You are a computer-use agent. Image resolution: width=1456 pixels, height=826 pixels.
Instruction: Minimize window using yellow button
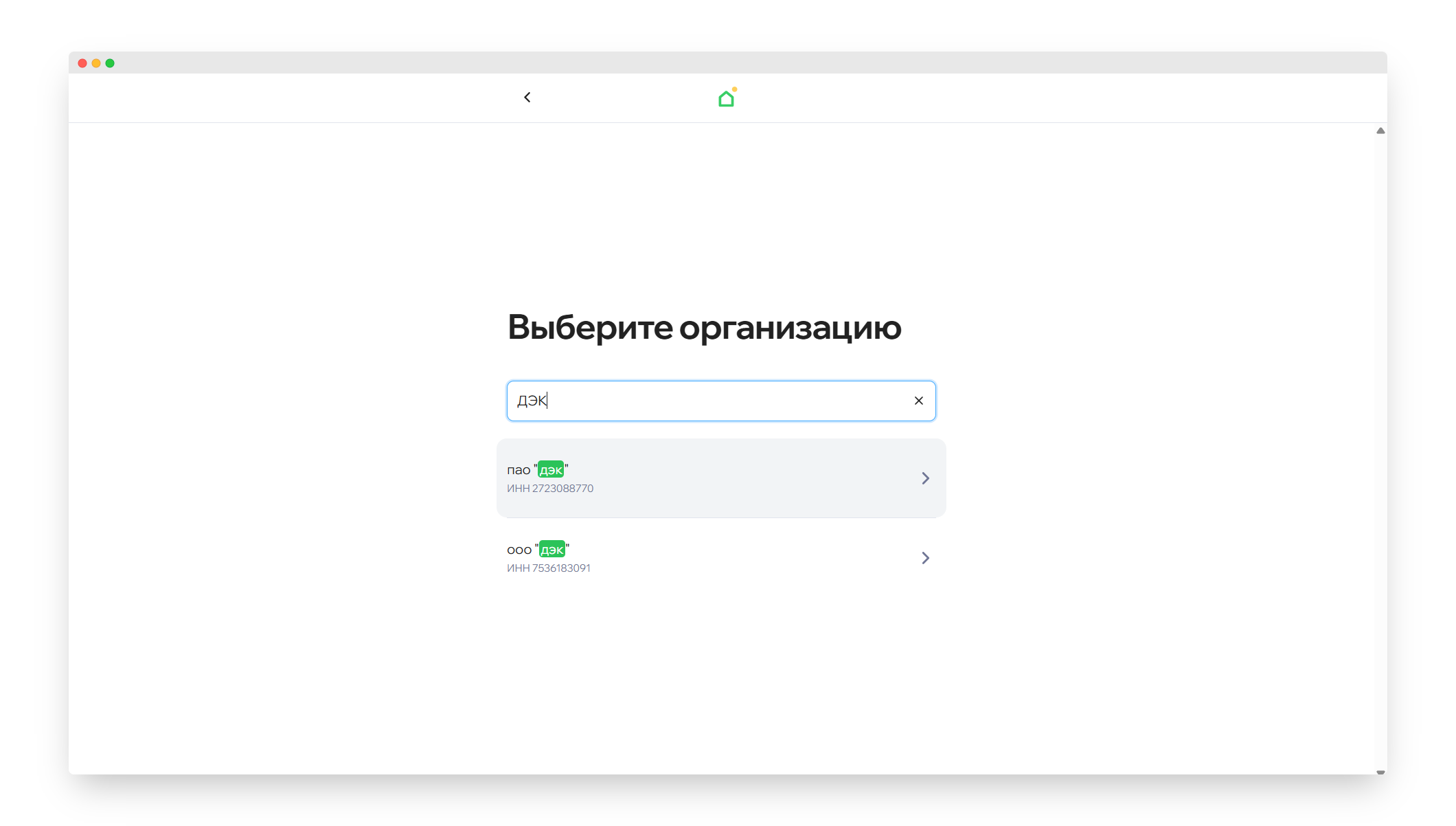point(96,63)
